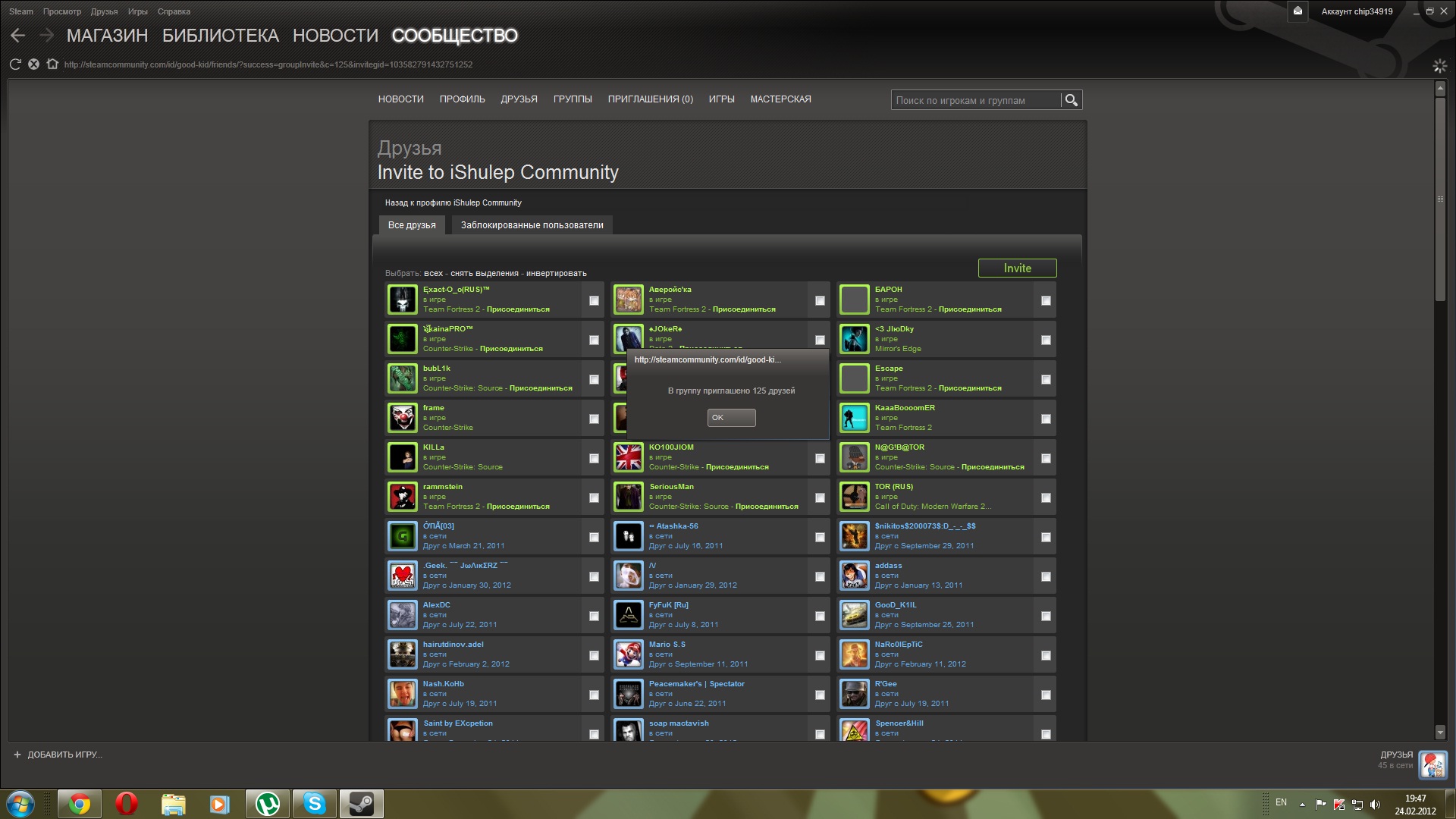Go to home page via house icon
The width and height of the screenshot is (1456, 819).
pyautogui.click(x=52, y=64)
